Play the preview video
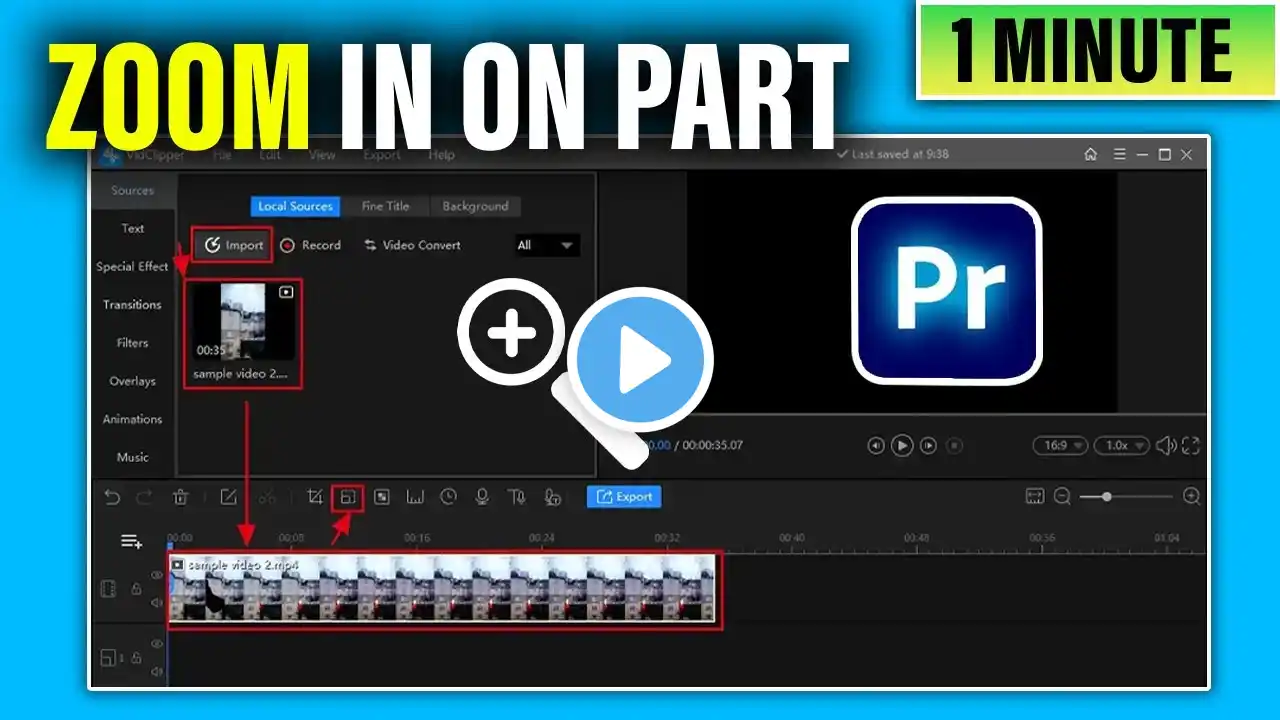Viewport: 1280px width, 720px height. pos(902,446)
